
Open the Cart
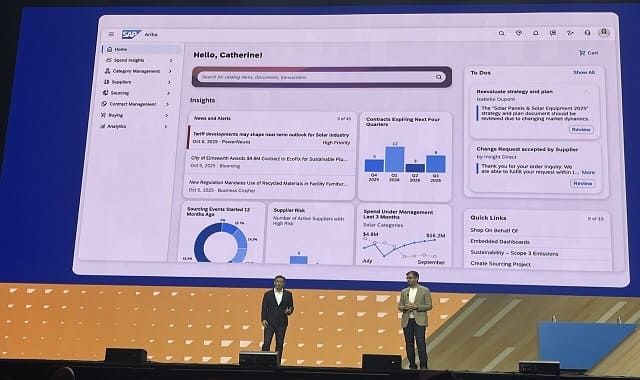pyautogui.click(x=588, y=53)
